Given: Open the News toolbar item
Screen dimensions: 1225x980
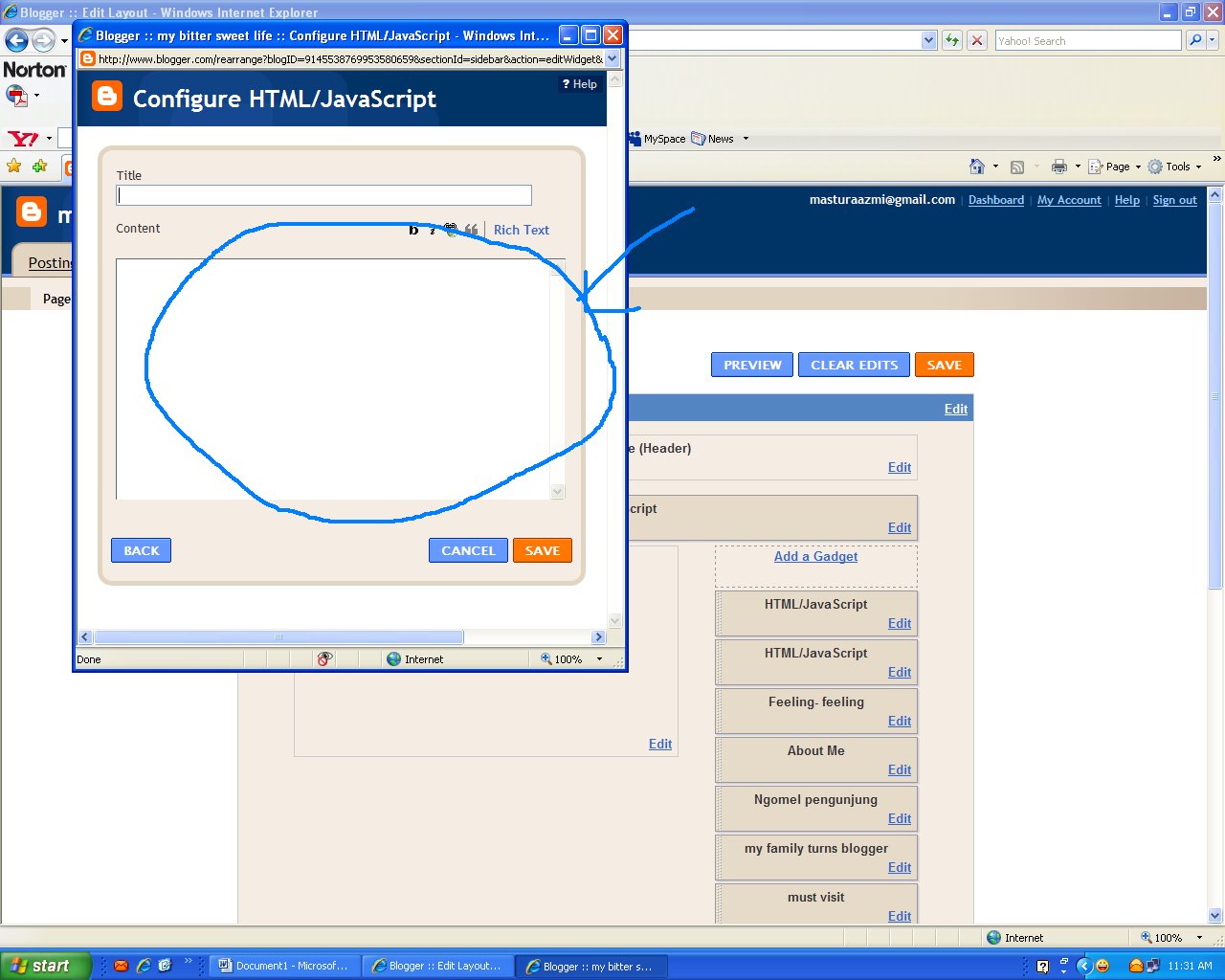Looking at the screenshot, I should 714,139.
